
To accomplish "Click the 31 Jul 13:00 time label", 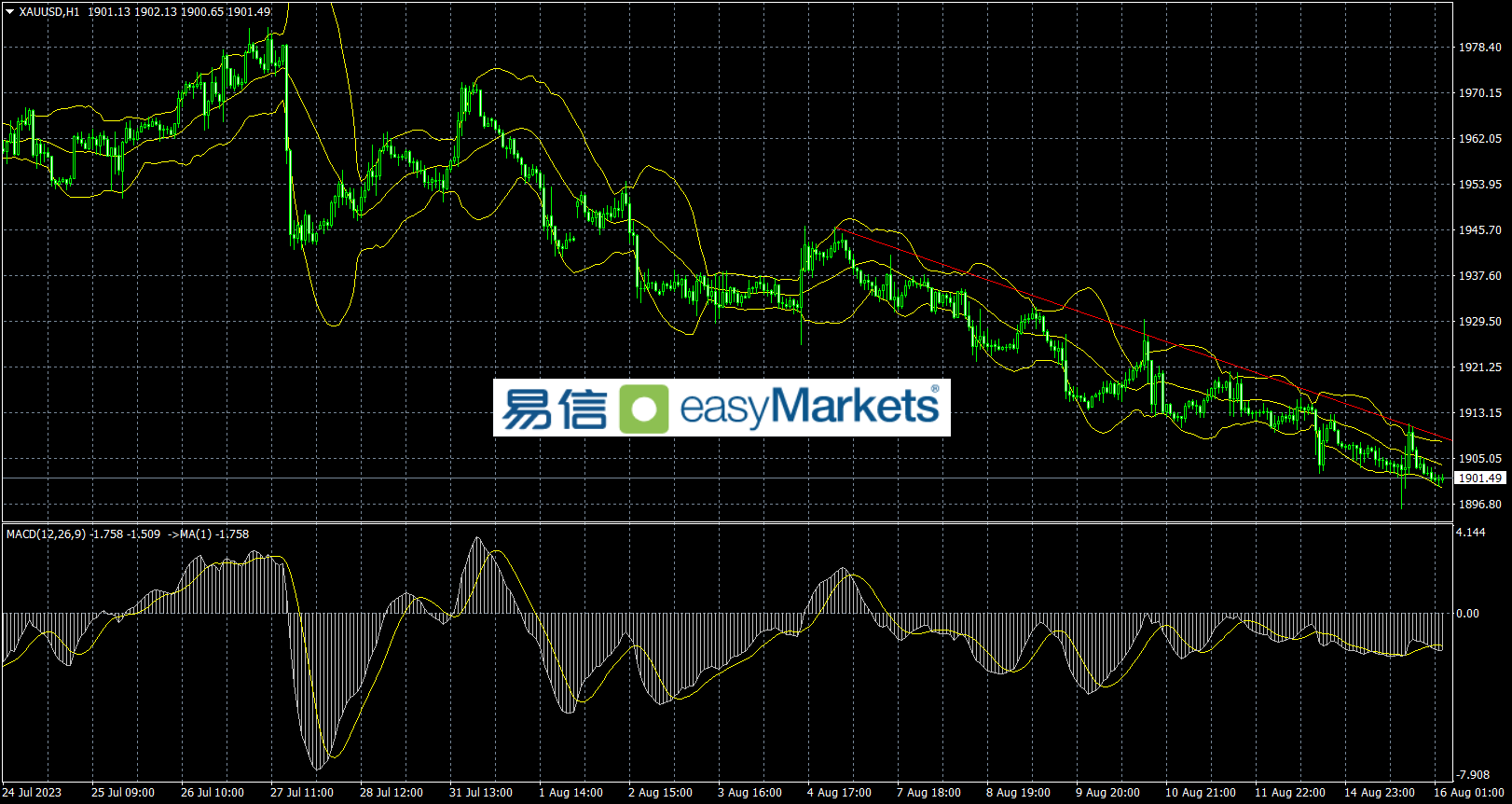I will point(481,793).
